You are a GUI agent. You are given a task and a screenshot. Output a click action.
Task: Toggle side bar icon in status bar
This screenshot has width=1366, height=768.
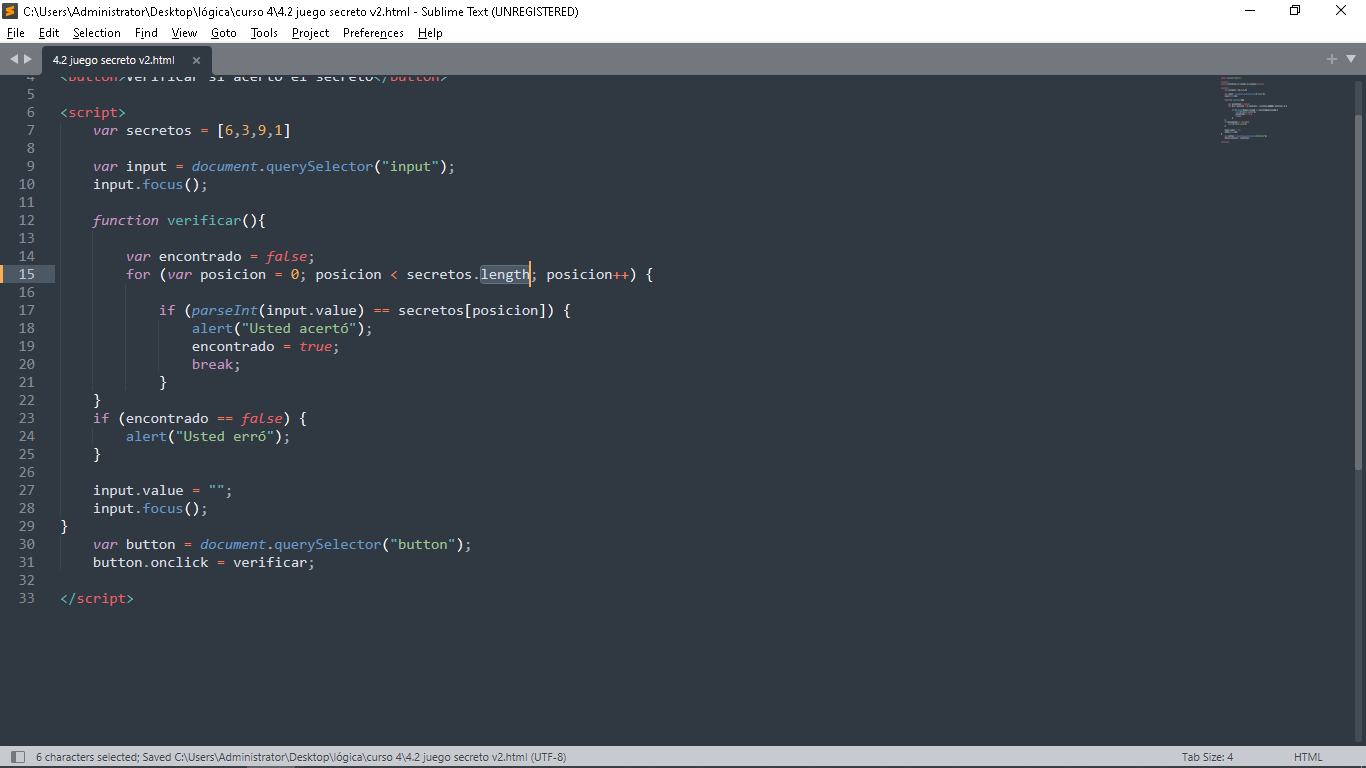tap(17, 757)
